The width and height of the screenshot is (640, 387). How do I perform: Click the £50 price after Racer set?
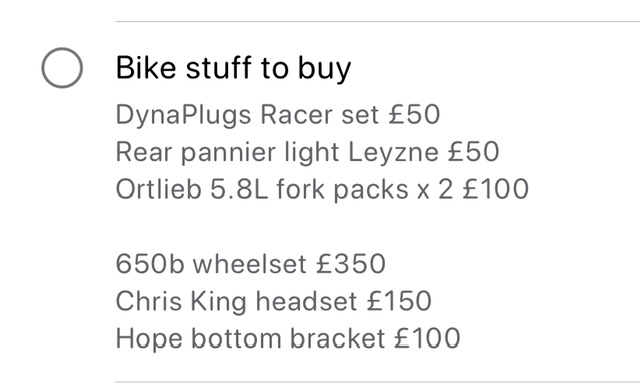click(x=414, y=115)
